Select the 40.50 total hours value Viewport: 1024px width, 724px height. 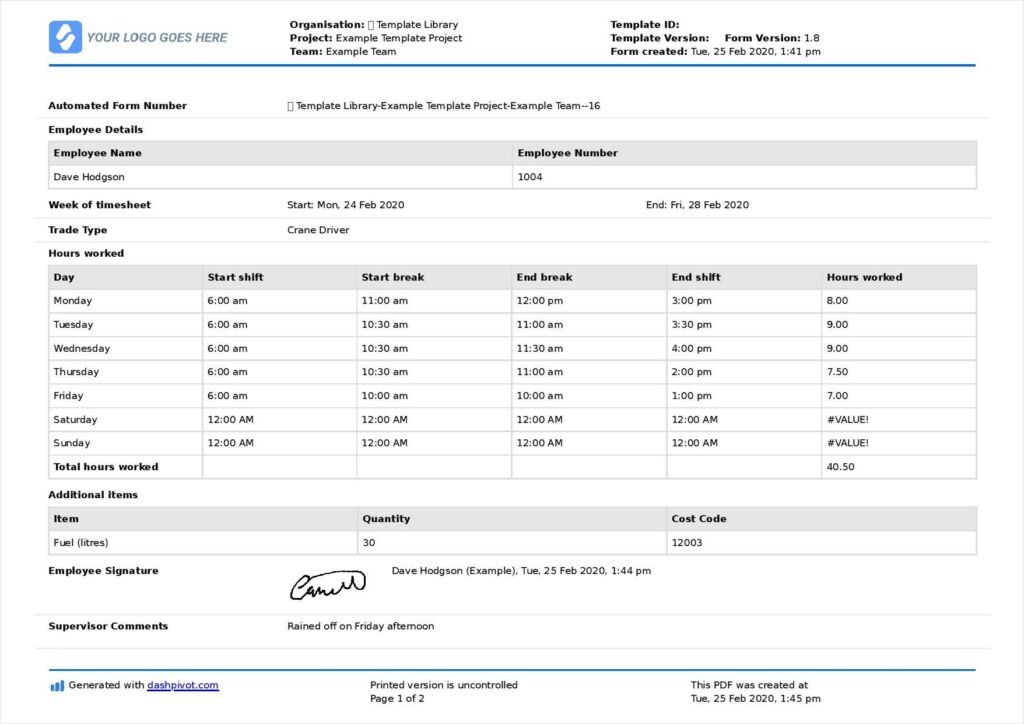[x=841, y=466]
